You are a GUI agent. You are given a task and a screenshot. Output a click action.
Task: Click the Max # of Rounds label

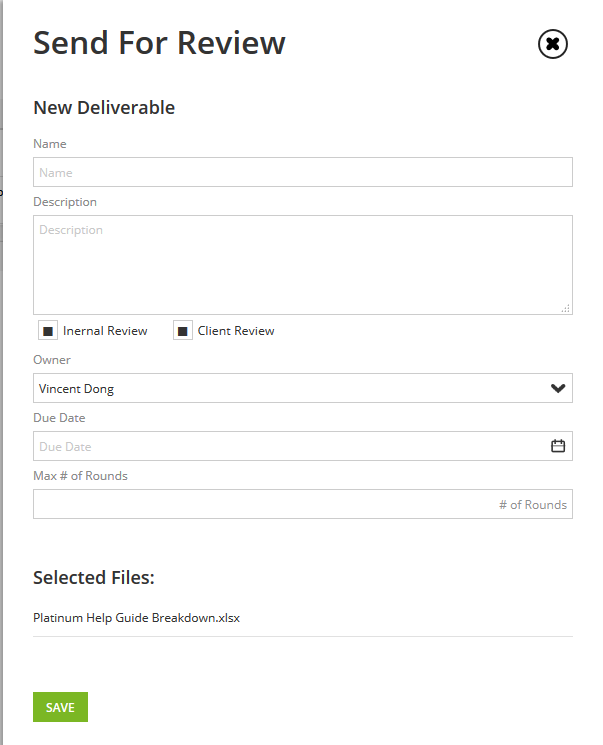(x=80, y=476)
